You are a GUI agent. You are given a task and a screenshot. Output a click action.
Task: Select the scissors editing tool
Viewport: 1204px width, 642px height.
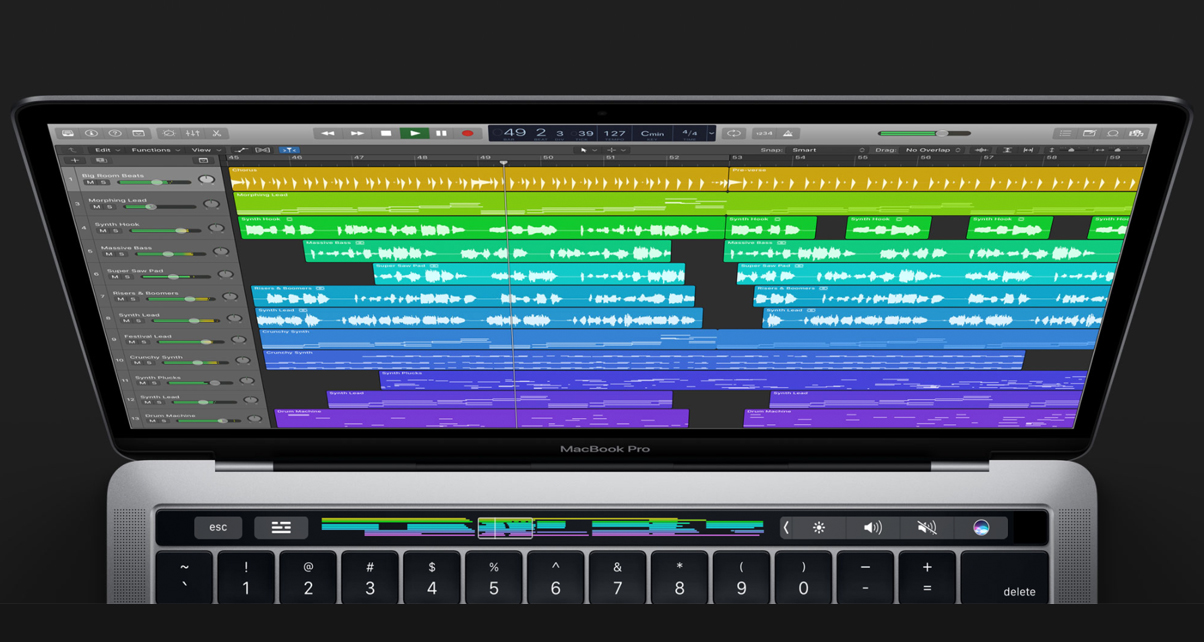217,132
